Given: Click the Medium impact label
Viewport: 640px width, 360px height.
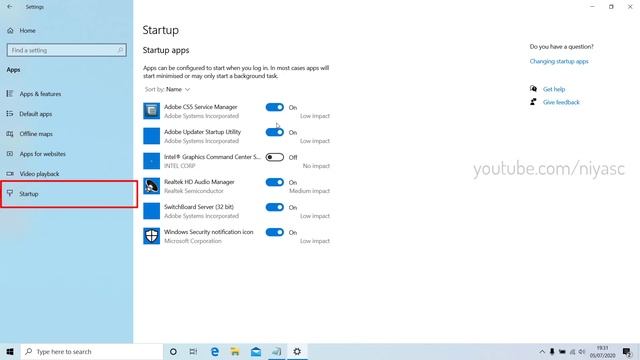Looking at the screenshot, I should pos(309,191).
